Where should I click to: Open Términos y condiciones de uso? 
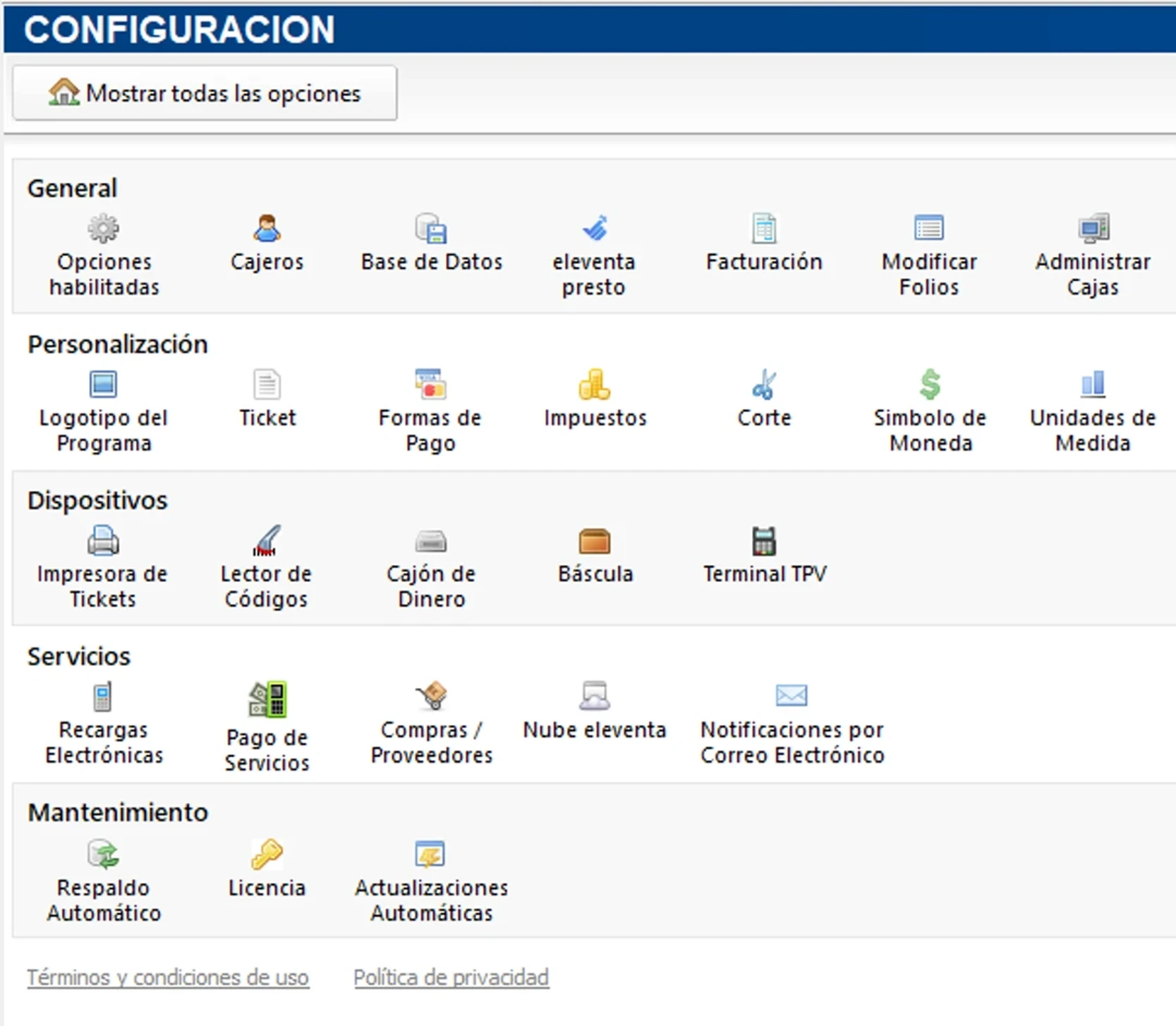coord(168,977)
